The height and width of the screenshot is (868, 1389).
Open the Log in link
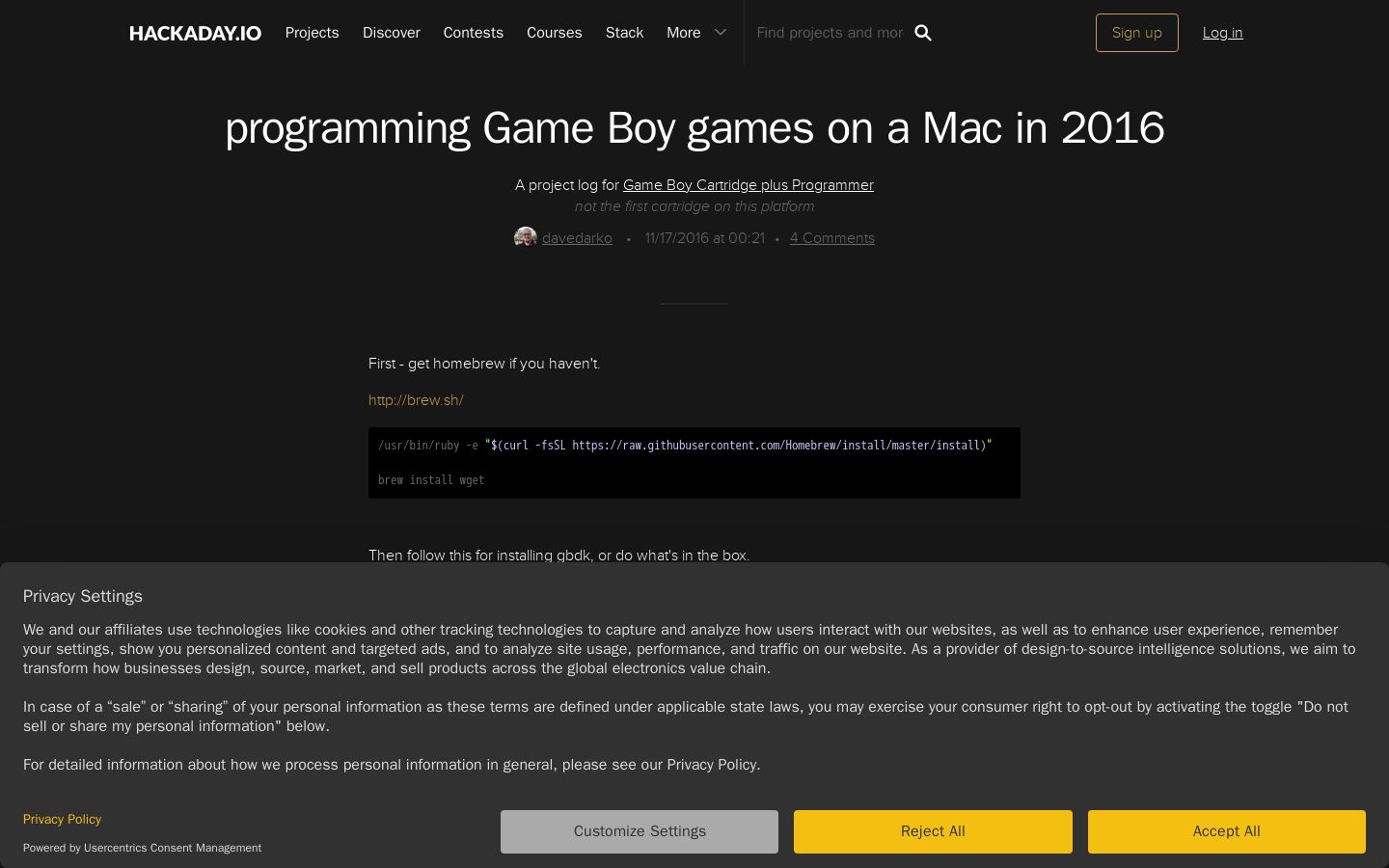1223,33
